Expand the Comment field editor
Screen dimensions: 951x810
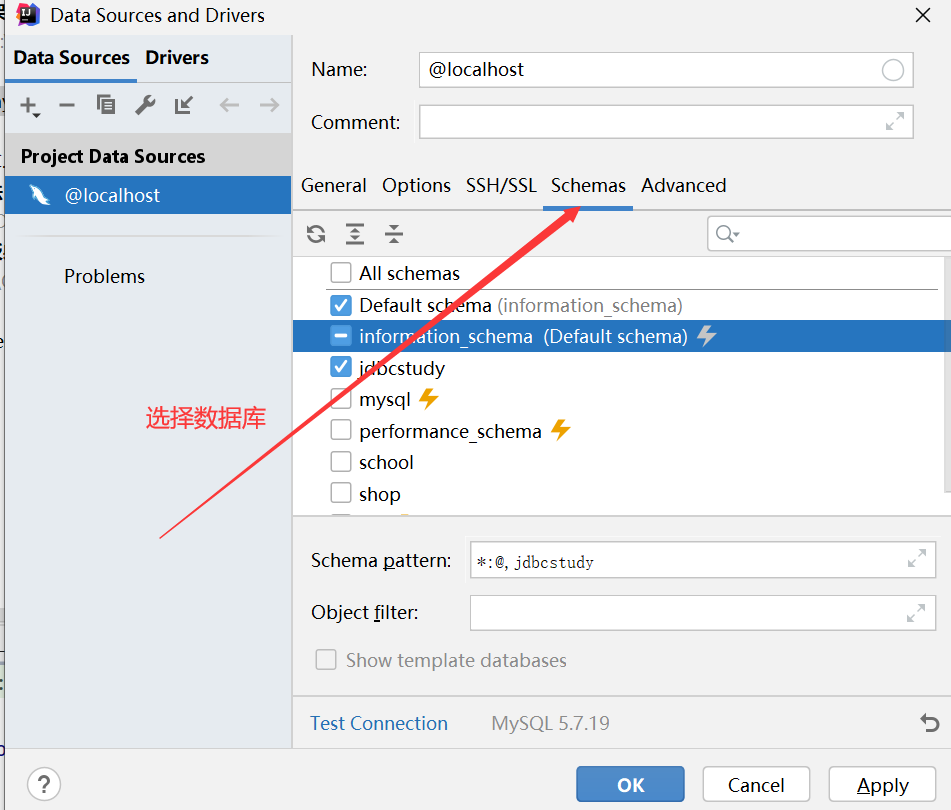895,121
